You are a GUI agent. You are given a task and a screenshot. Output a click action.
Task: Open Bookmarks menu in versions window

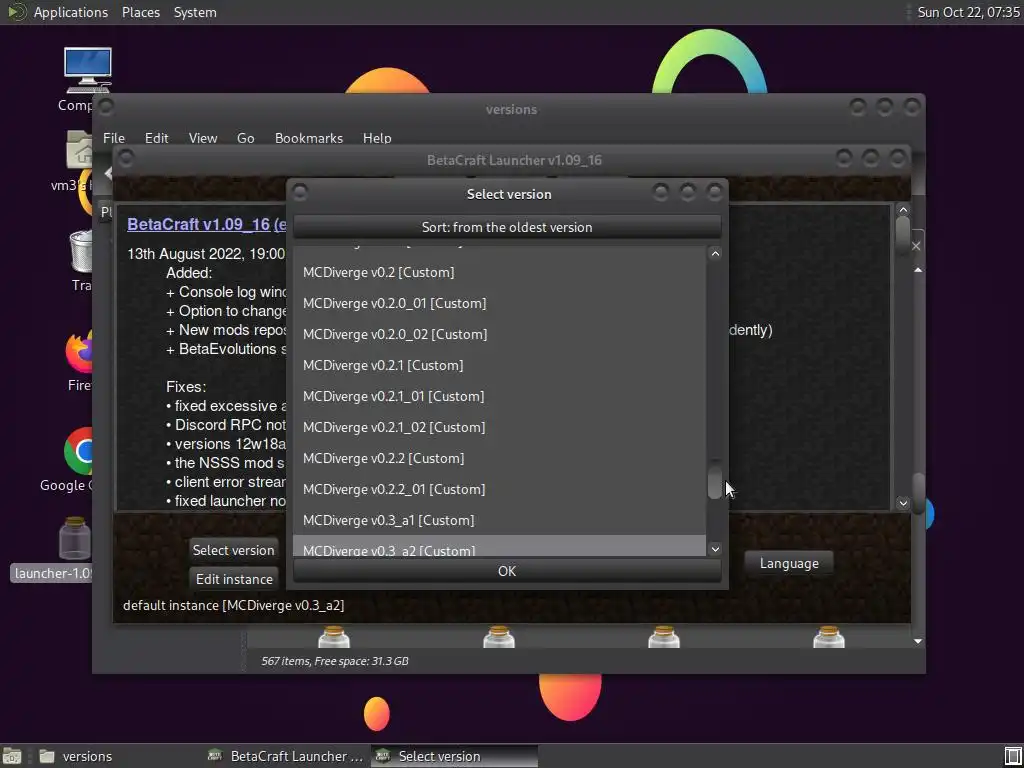[x=309, y=138]
